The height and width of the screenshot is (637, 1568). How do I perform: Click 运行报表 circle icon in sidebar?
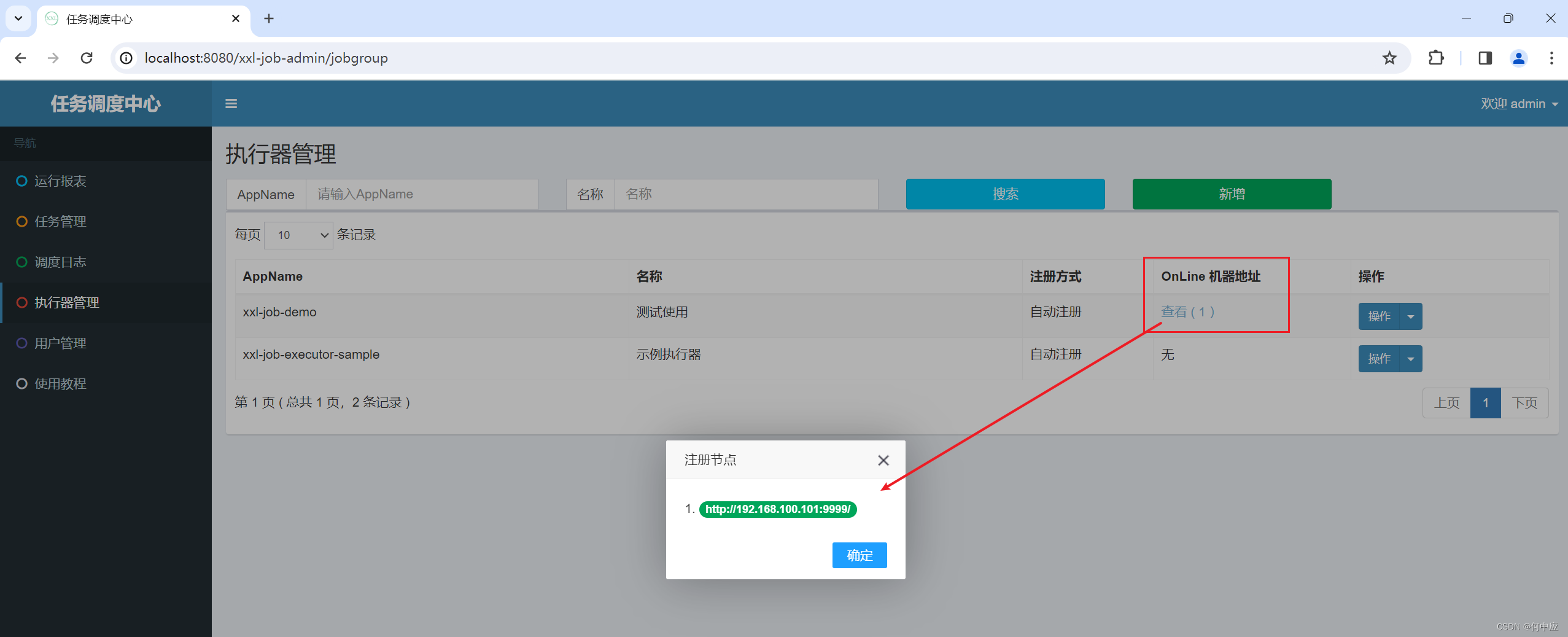(21, 181)
